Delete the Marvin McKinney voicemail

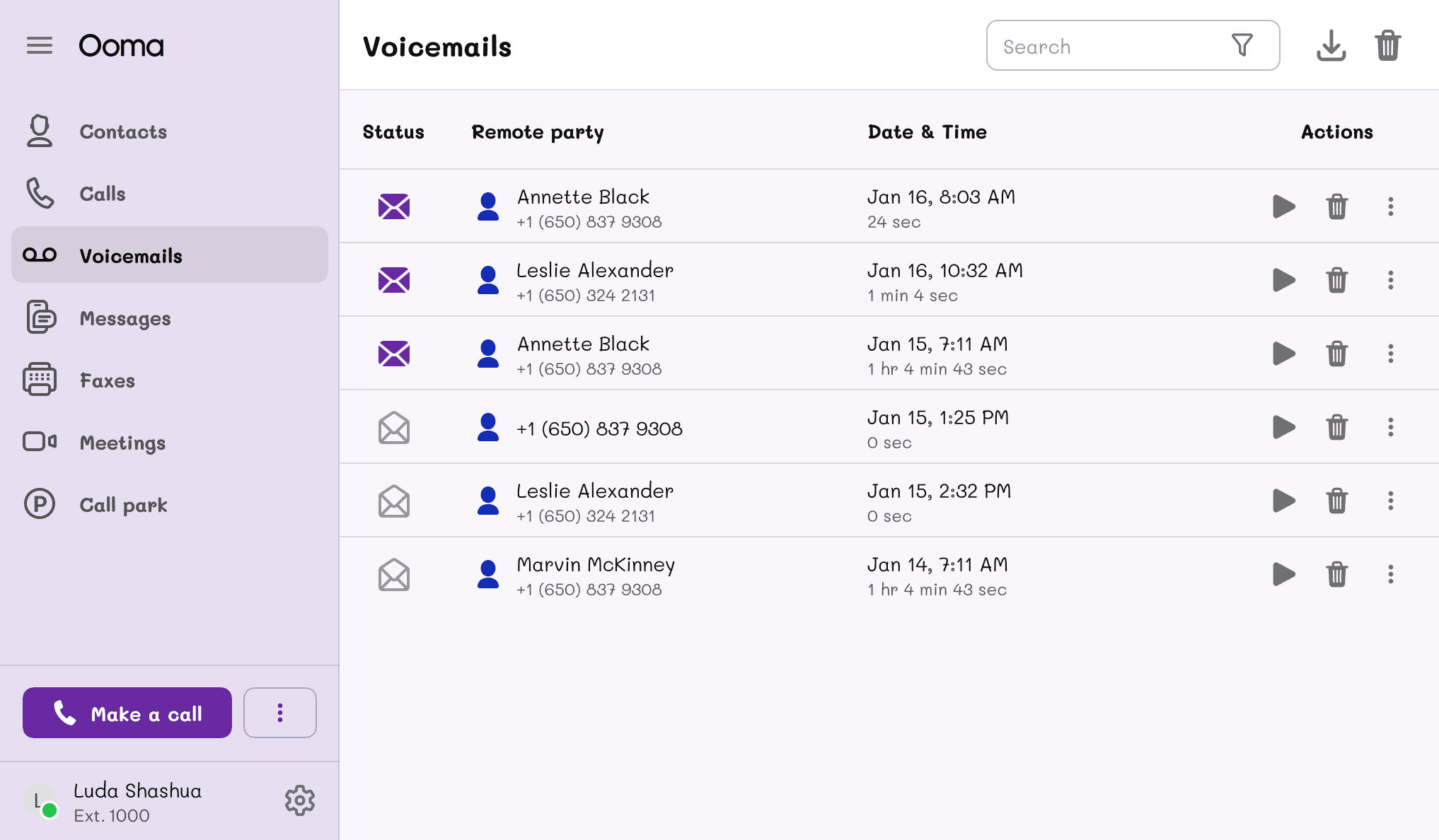1336,574
